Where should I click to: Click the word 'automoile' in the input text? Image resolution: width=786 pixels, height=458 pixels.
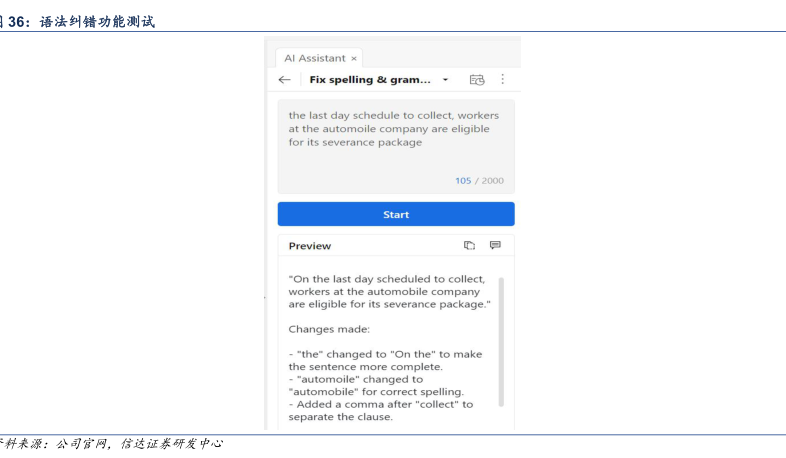[x=352, y=129]
